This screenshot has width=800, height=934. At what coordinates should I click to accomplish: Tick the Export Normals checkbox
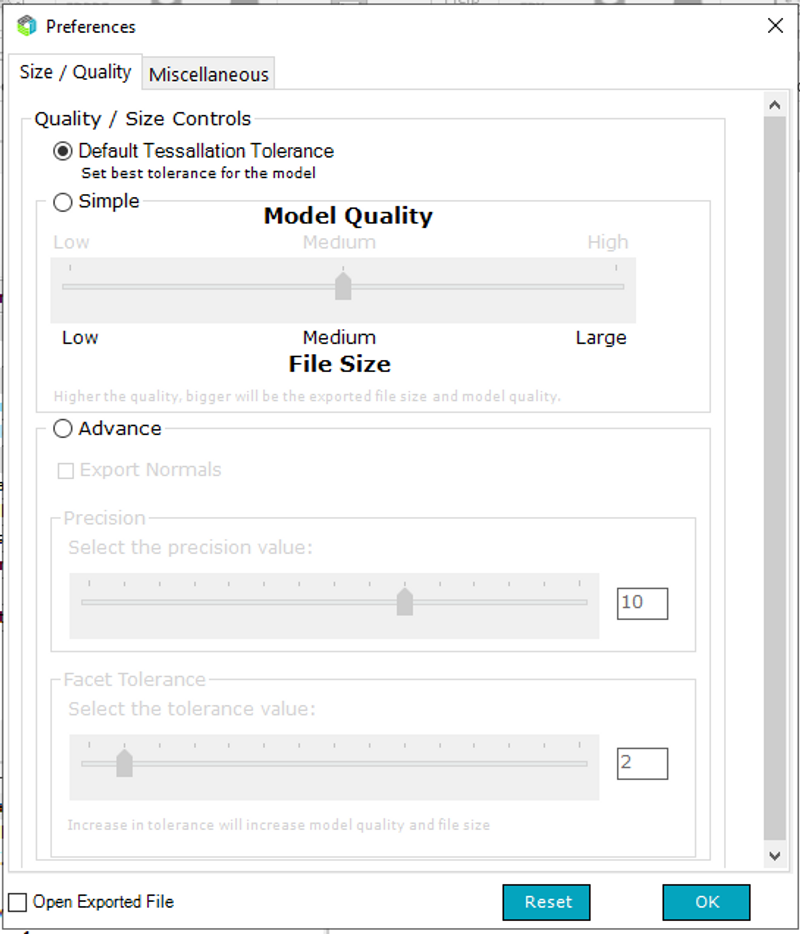(66, 471)
